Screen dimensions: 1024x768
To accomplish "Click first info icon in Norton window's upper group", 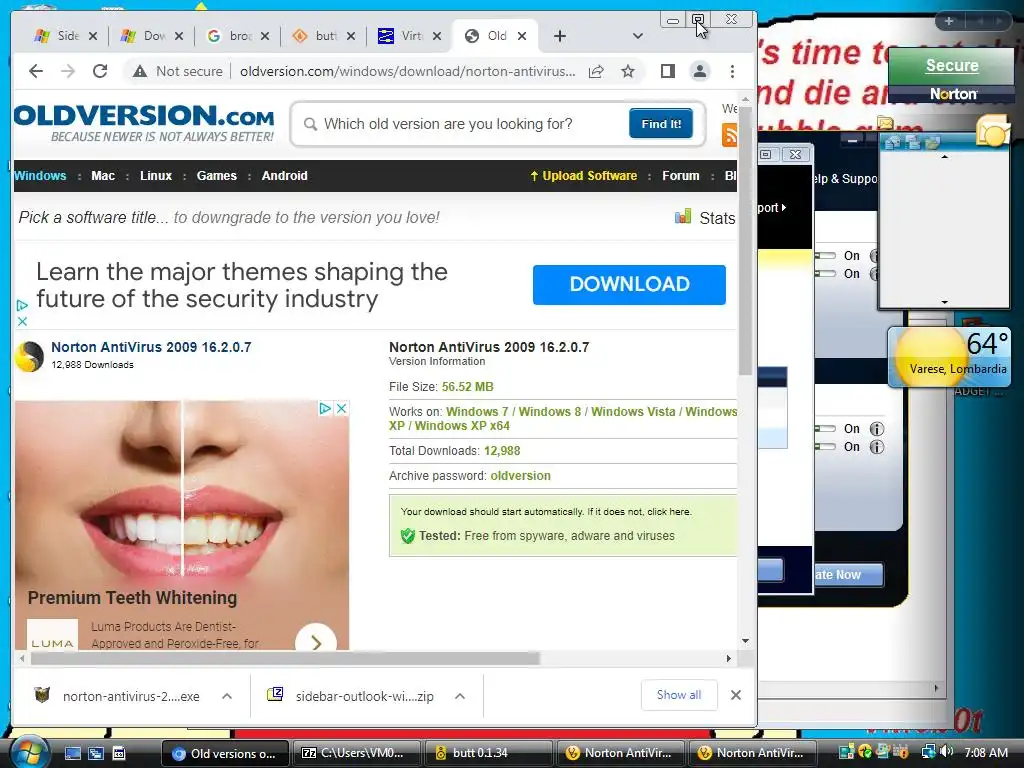I will tap(874, 256).
